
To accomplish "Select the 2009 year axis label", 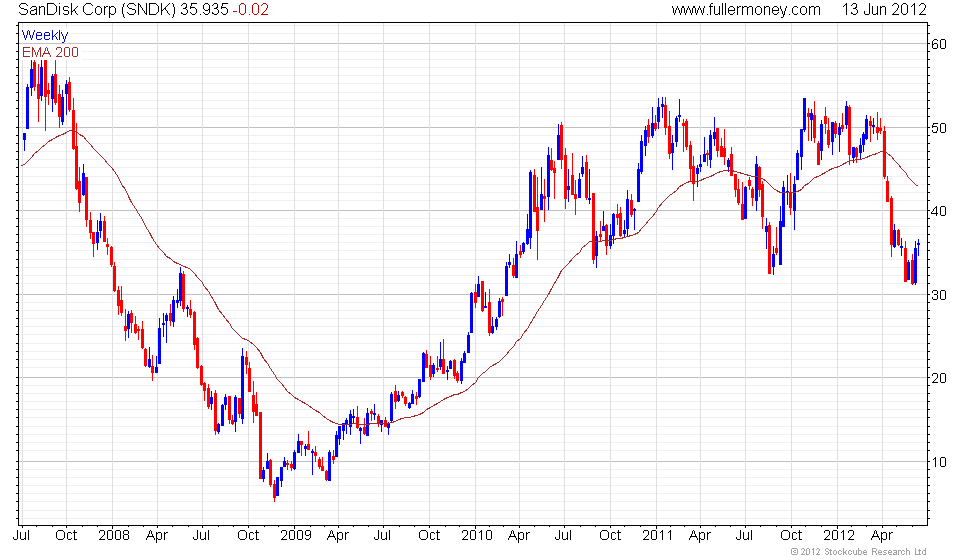I will 296,535.
